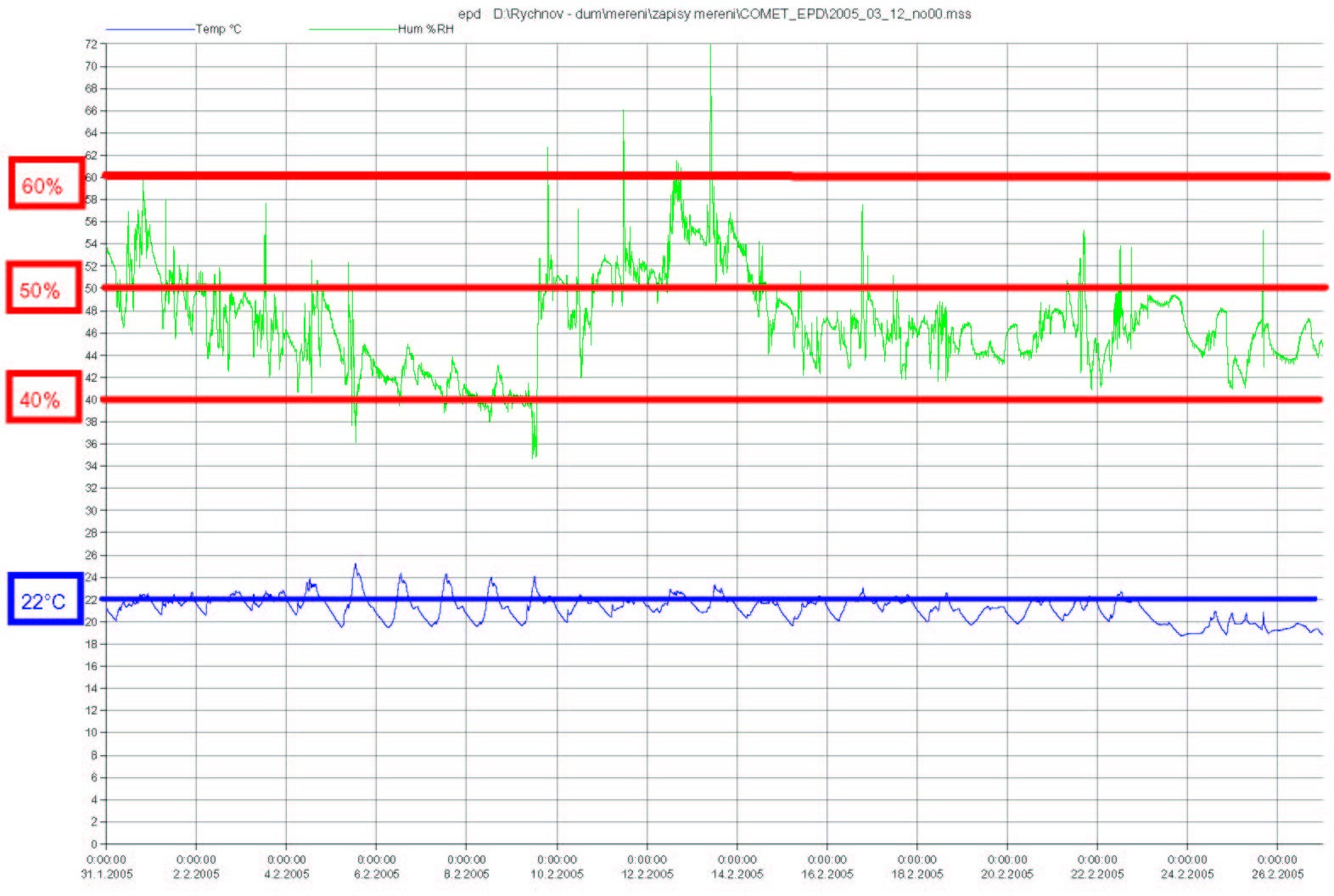1334x896 pixels.
Task: Select the "4.2.2005" x-axis date label
Action: 287,874
